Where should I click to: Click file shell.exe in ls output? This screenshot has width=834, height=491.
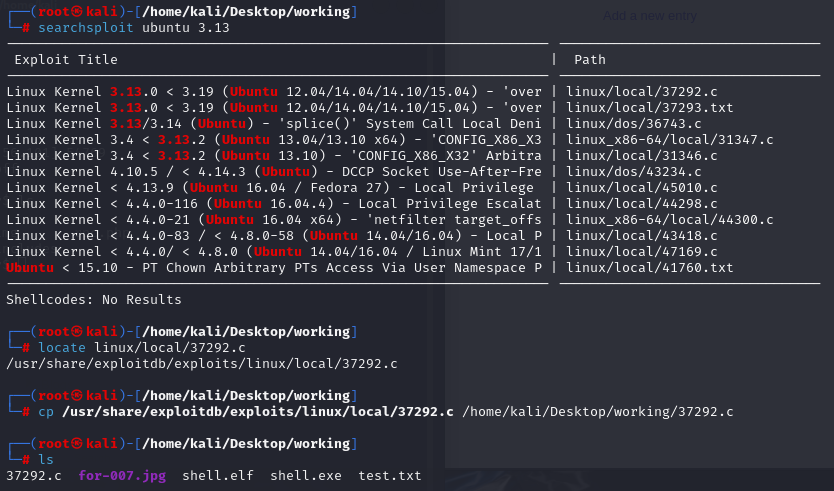(306, 475)
